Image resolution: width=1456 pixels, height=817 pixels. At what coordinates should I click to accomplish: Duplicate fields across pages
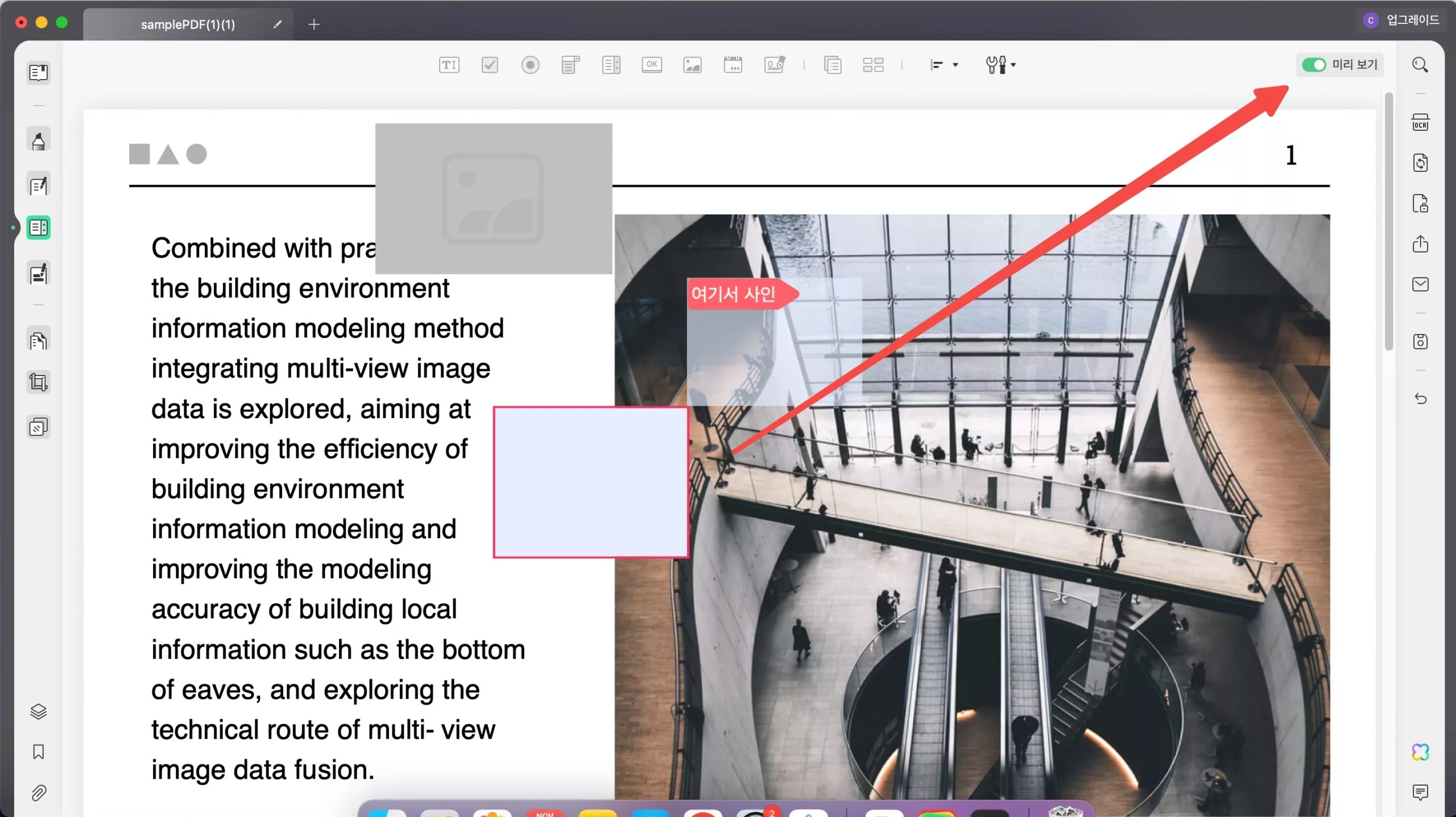click(x=833, y=65)
